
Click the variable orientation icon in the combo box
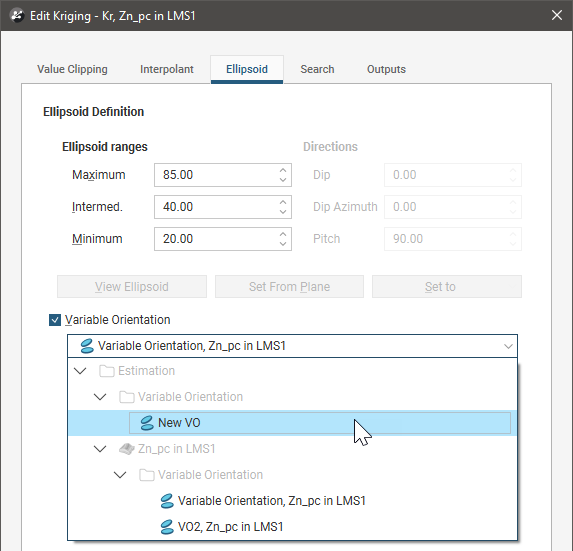(87, 346)
